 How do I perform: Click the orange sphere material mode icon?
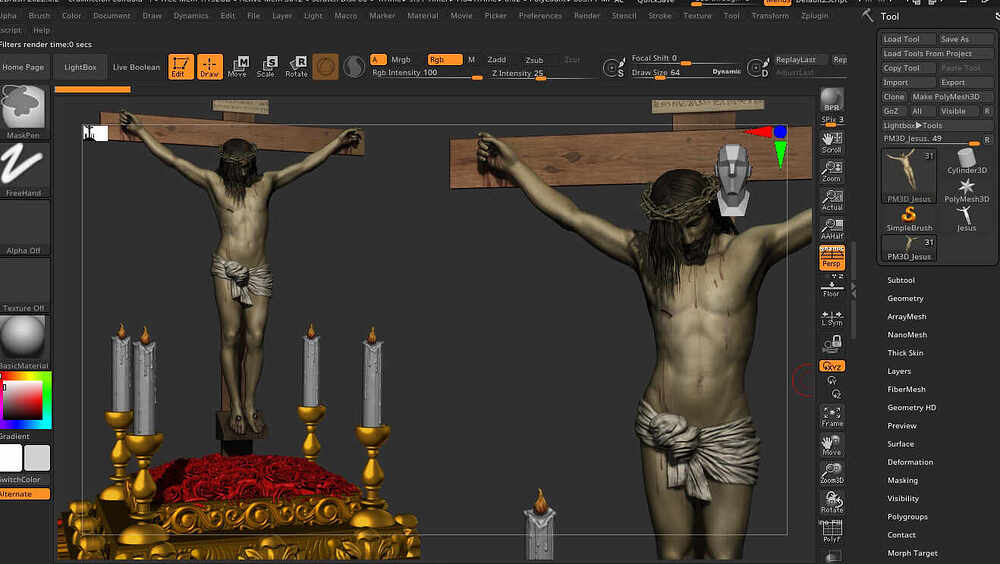325,67
